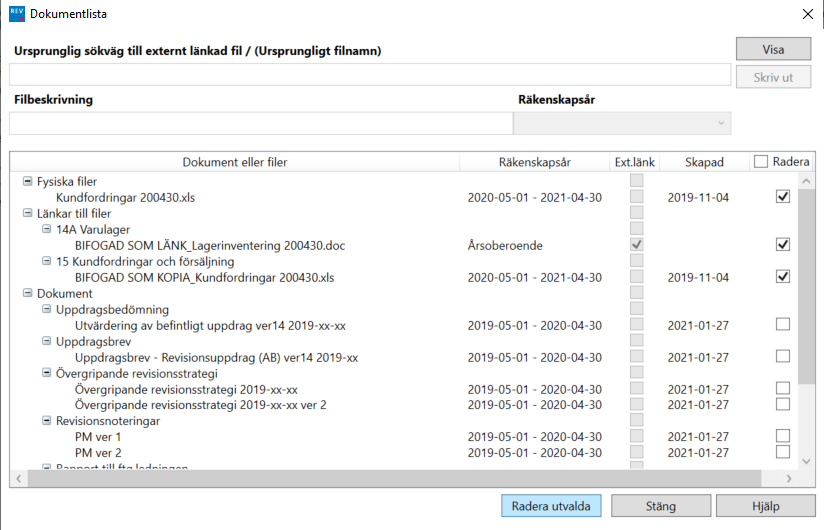Uncheck Radera for BIFOGAD SOM KOPIA_Kundfordringar row
The width and height of the screenshot is (824, 530).
pos(782,276)
